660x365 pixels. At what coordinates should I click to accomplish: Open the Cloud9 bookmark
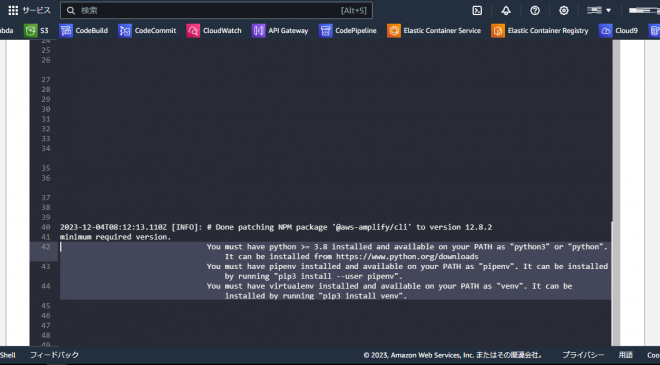point(618,31)
